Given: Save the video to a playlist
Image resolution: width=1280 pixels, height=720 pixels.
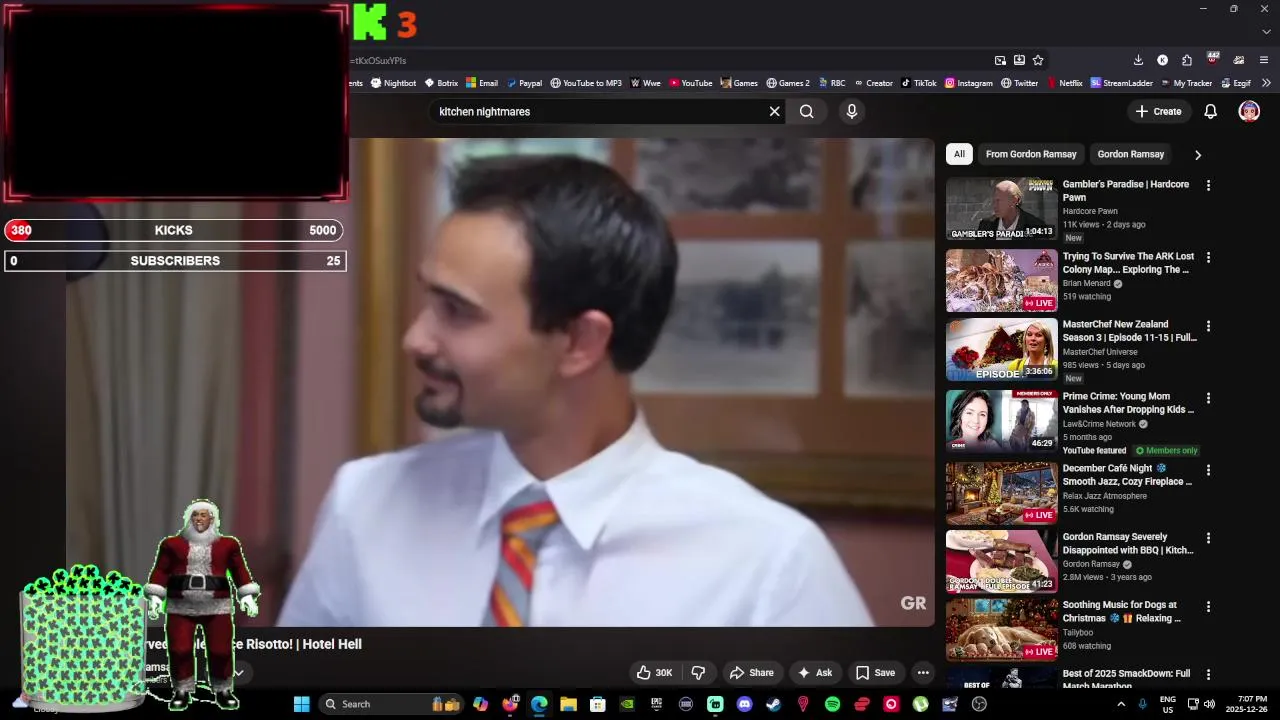Looking at the screenshot, I should click(x=875, y=673).
